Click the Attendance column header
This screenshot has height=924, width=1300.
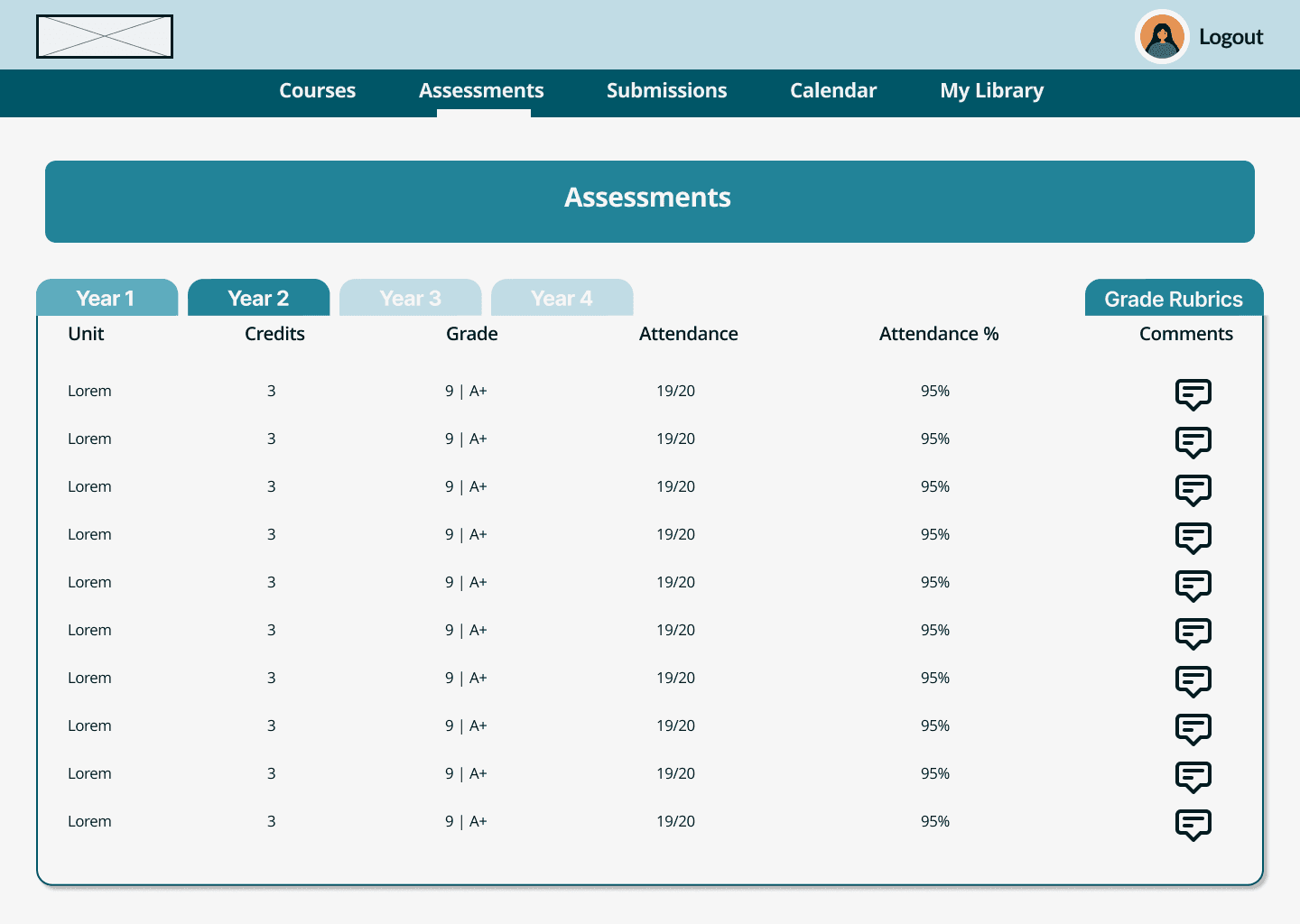688,334
